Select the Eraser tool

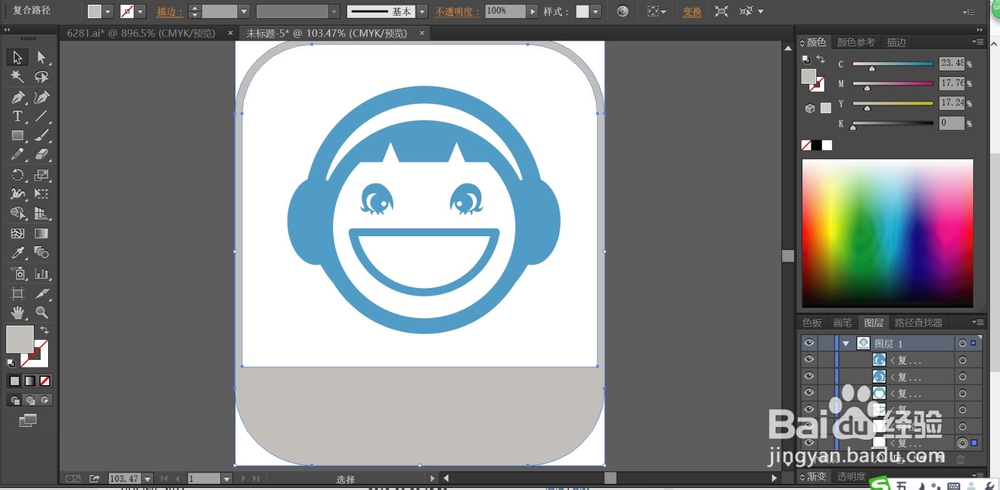[41, 154]
